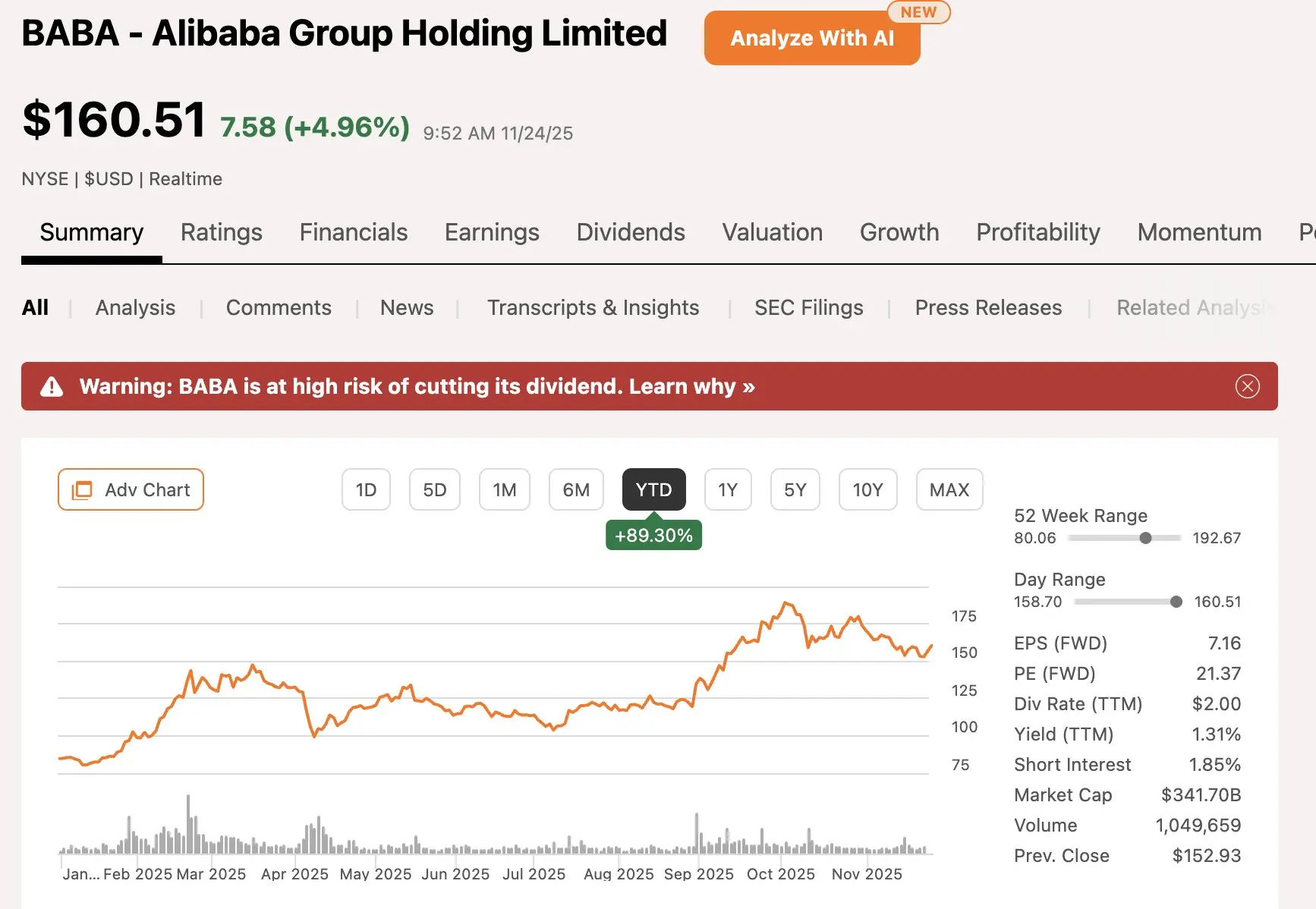
Task: Open the Profitability tab
Action: pyautogui.click(x=1037, y=232)
